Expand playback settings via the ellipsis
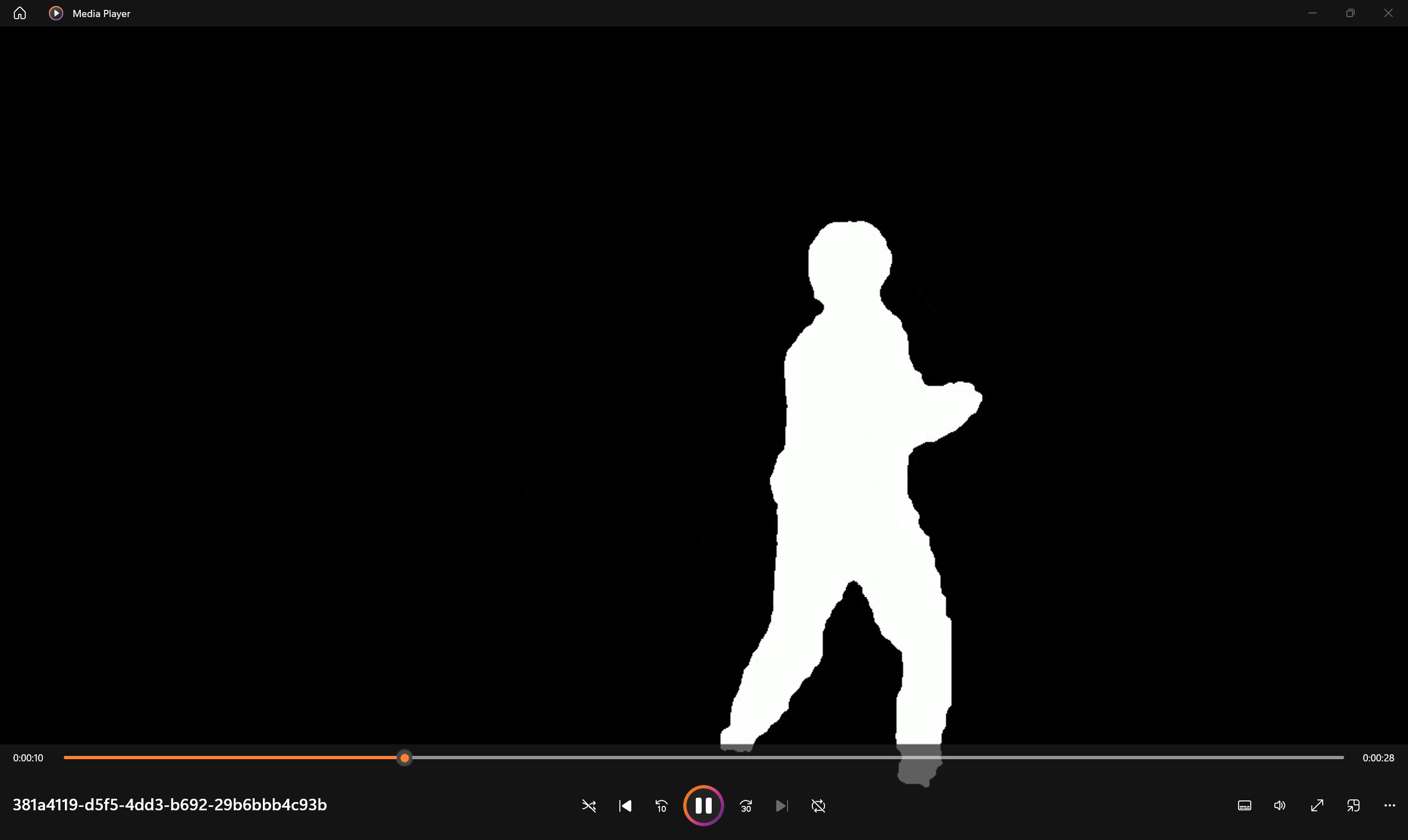Image resolution: width=1408 pixels, height=840 pixels. (x=1390, y=805)
